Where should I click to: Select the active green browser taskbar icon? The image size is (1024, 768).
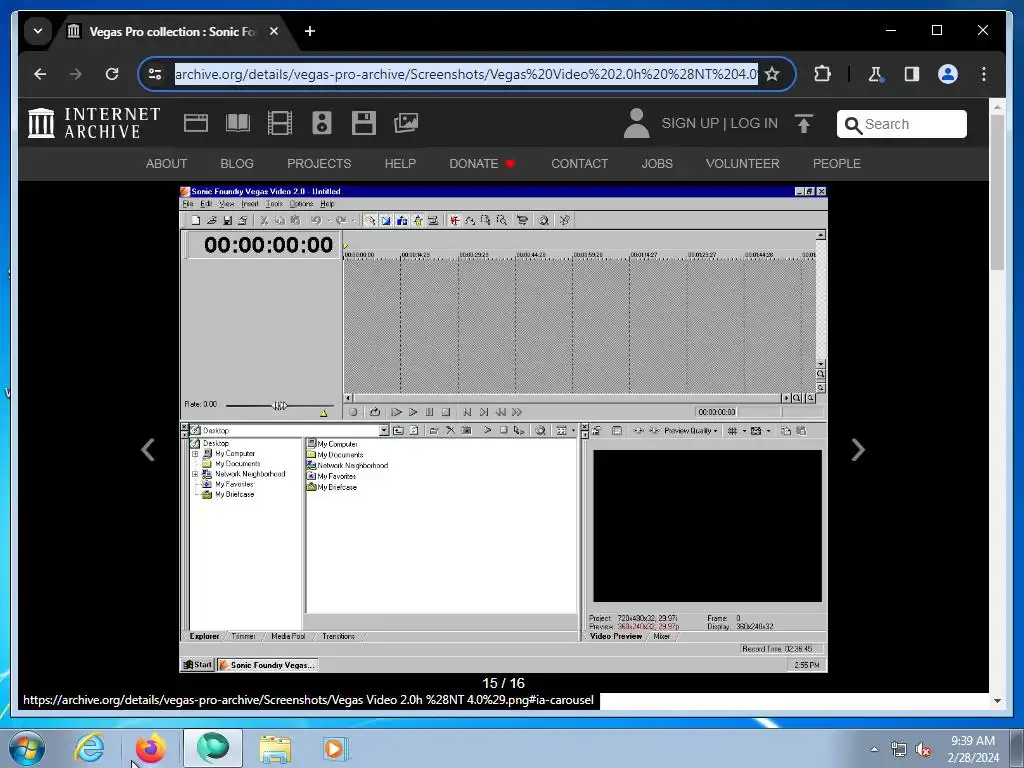click(x=213, y=748)
